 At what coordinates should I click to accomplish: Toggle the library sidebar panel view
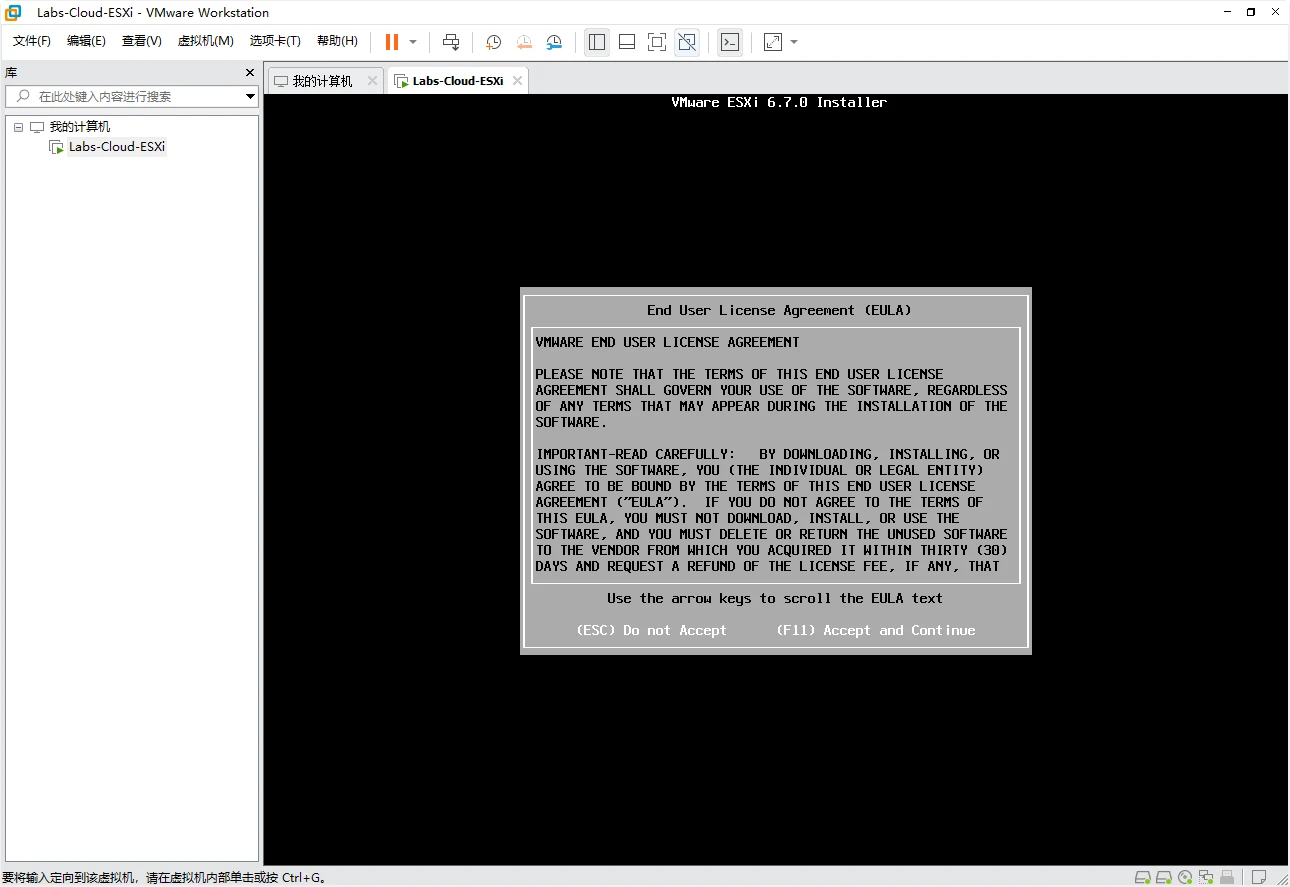point(597,42)
